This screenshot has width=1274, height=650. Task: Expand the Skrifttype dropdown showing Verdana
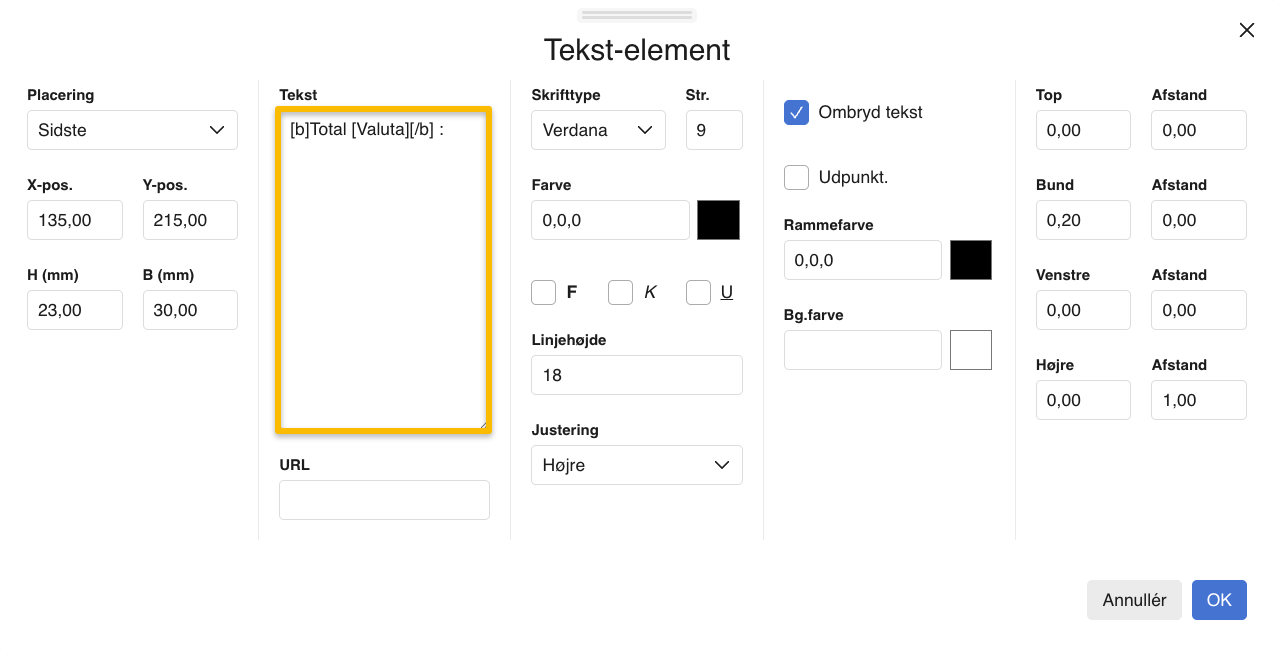(598, 130)
